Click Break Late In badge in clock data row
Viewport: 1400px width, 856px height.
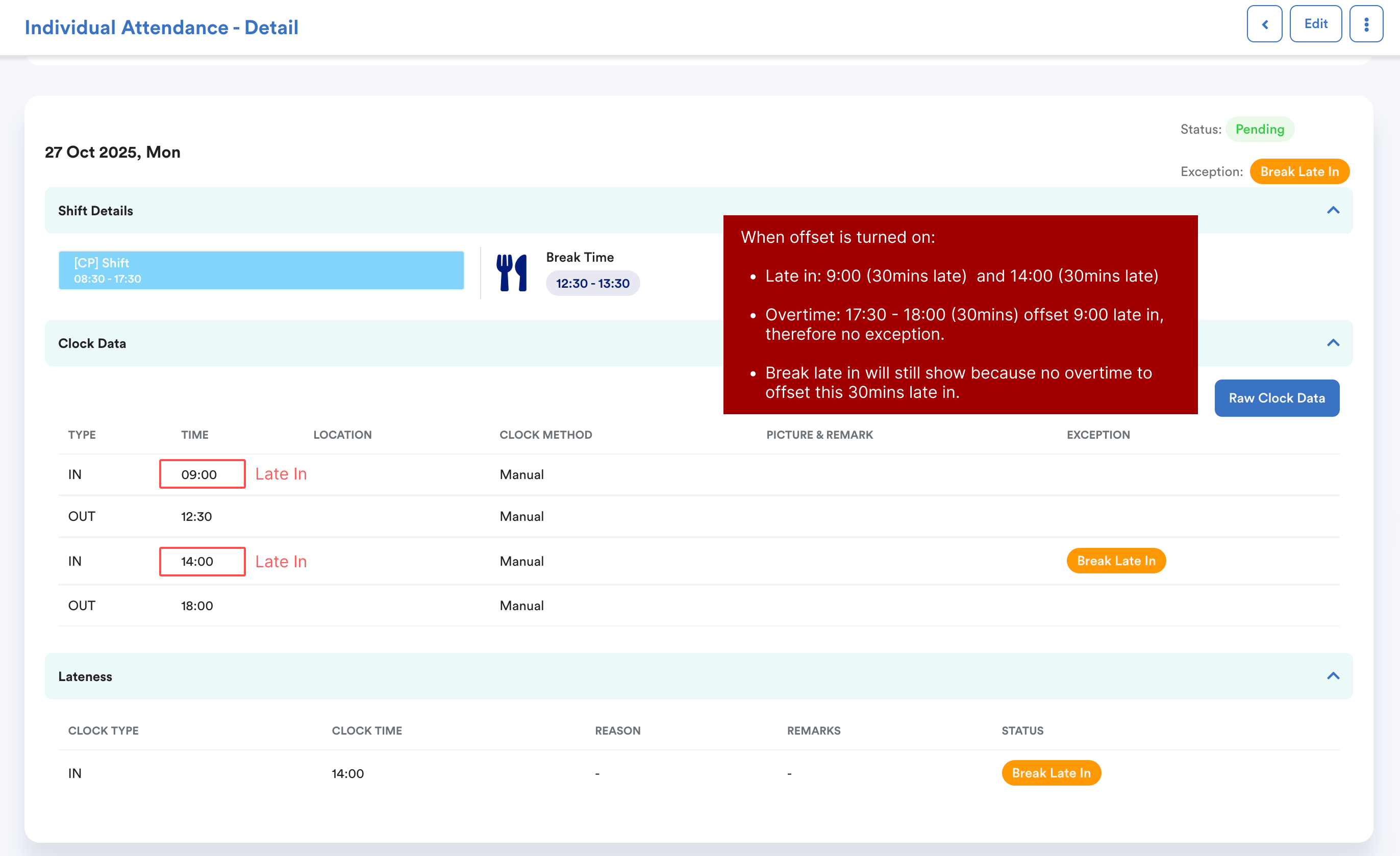click(x=1115, y=561)
